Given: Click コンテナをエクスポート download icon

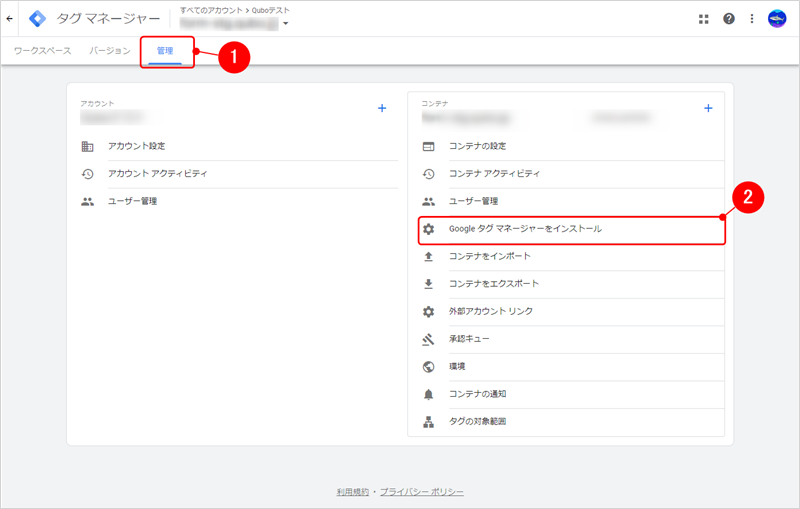Looking at the screenshot, I should (x=428, y=284).
